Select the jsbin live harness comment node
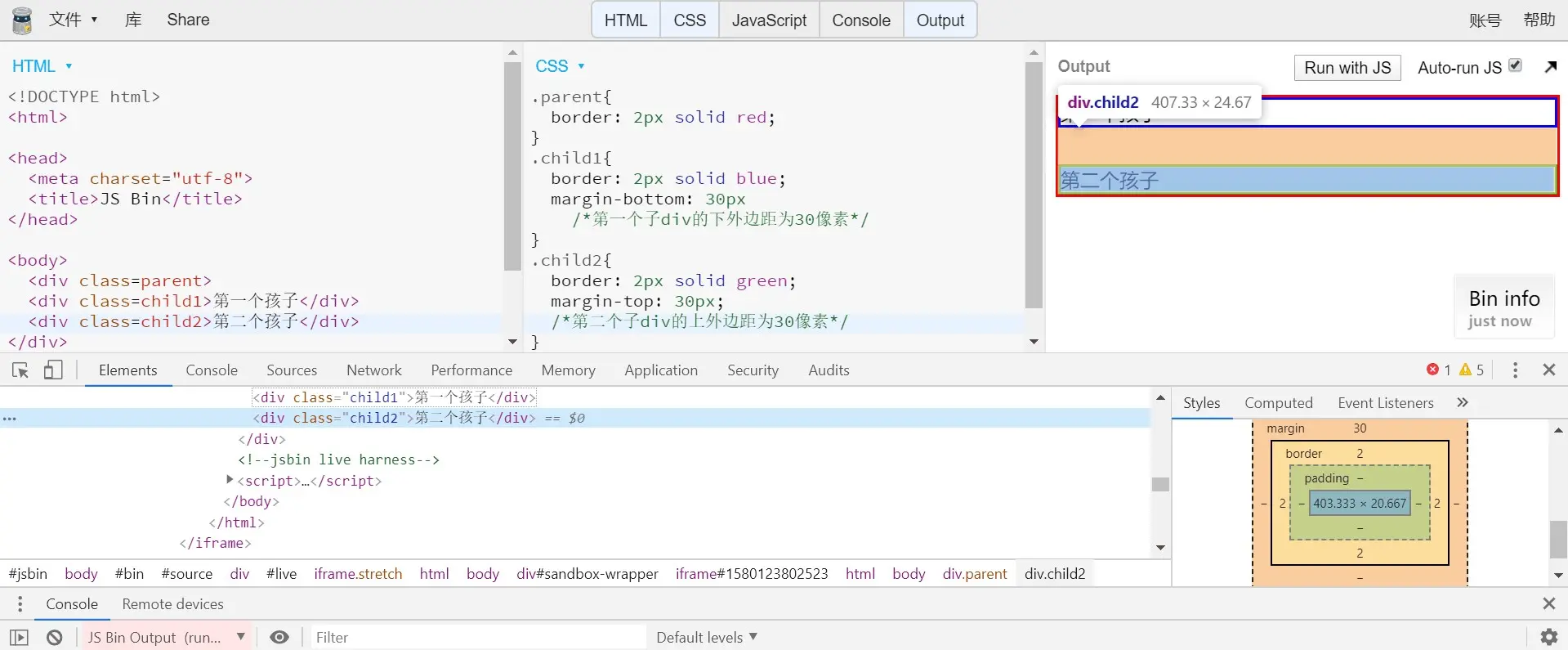1568x650 pixels. click(x=339, y=459)
